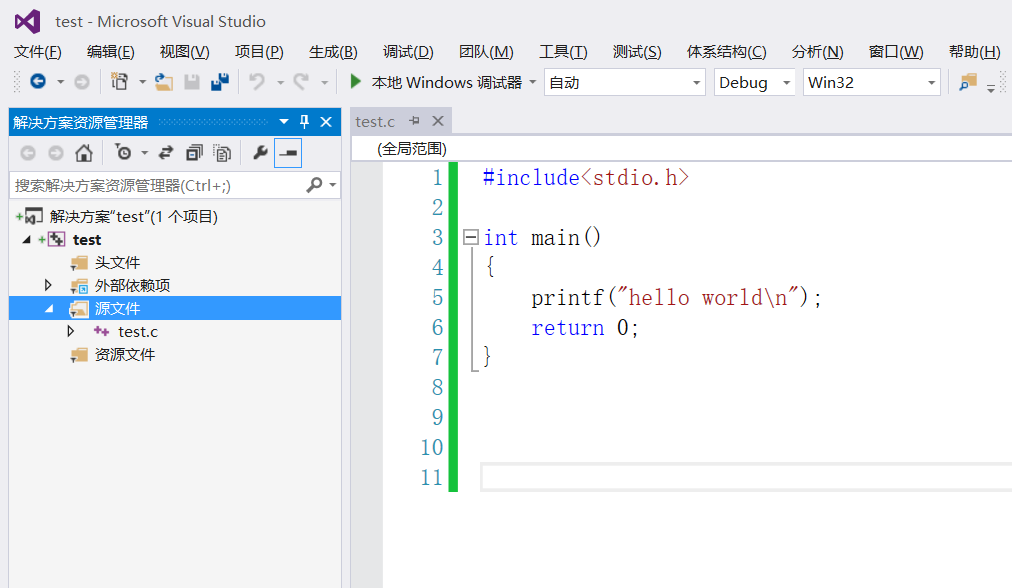Click the Save single-disk icon
Screen dimensions: 1012x588
point(192,82)
